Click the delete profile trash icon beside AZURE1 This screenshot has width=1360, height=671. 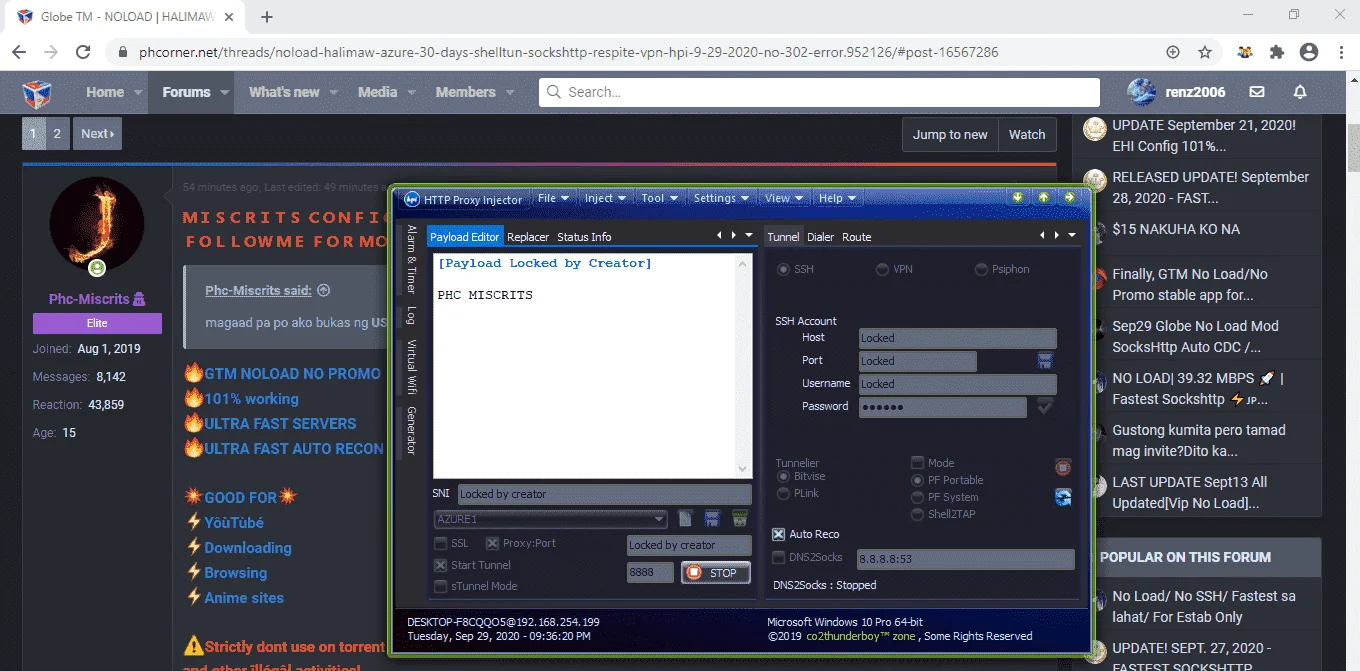(739, 518)
